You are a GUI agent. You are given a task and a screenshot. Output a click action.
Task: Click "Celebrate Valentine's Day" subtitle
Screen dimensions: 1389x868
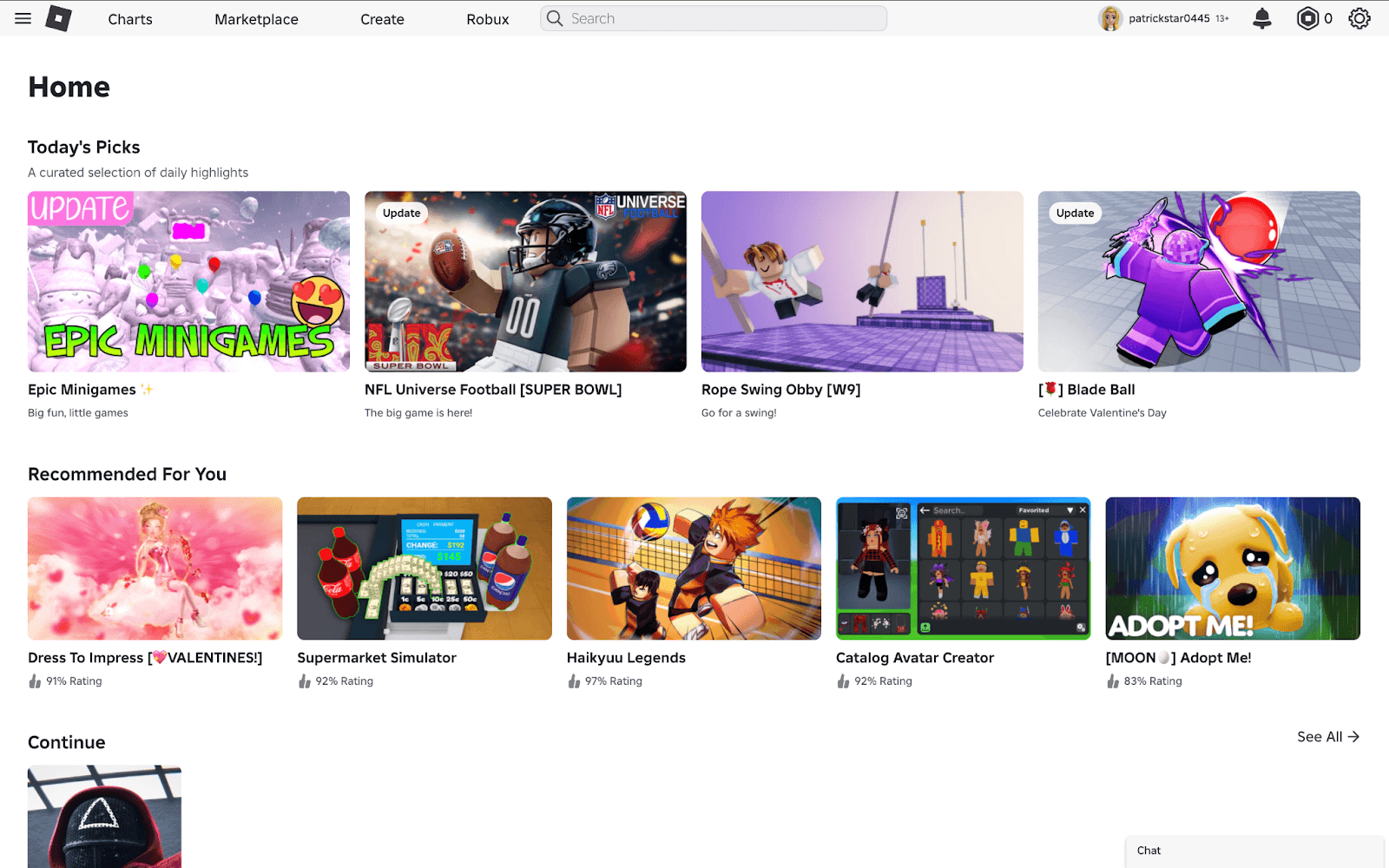click(1103, 413)
